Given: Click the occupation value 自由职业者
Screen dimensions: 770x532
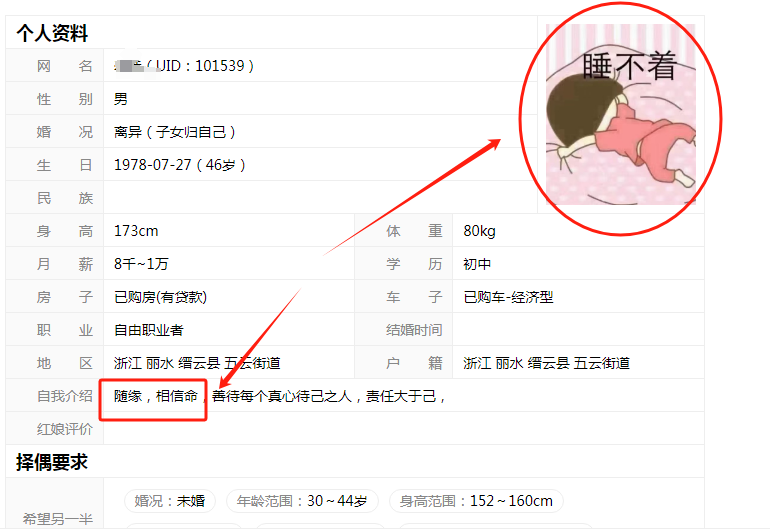Looking at the screenshot, I should click(x=148, y=330).
